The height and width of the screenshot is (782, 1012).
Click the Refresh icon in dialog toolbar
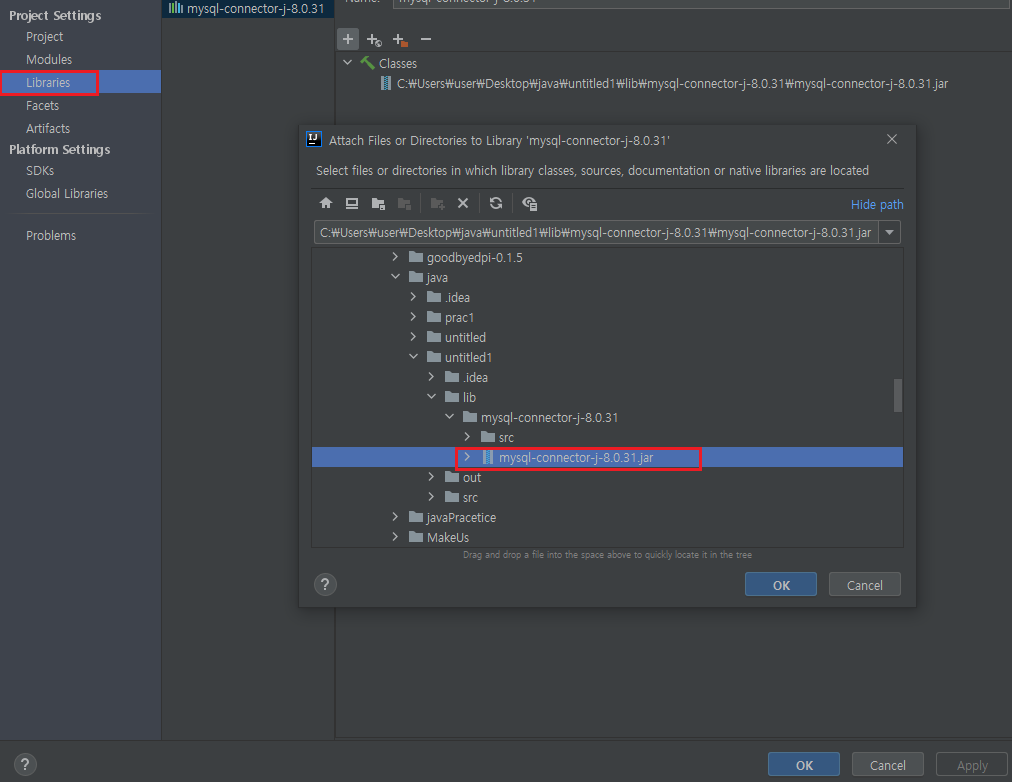[496, 203]
